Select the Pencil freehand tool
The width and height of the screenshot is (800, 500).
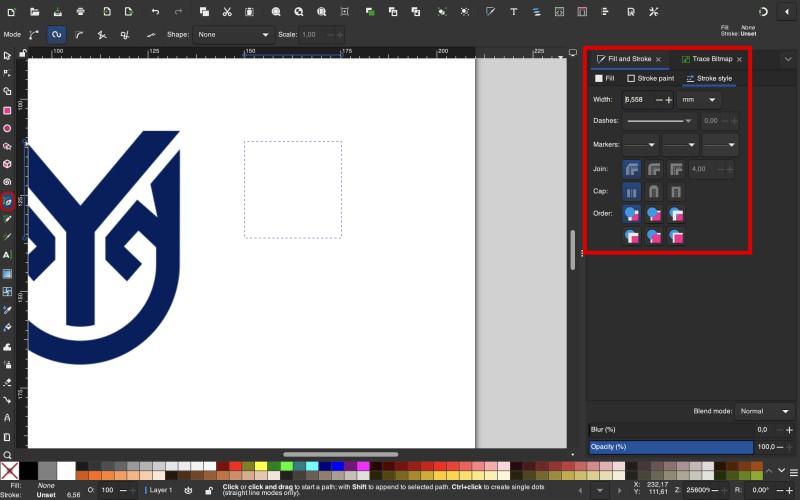click(7, 219)
